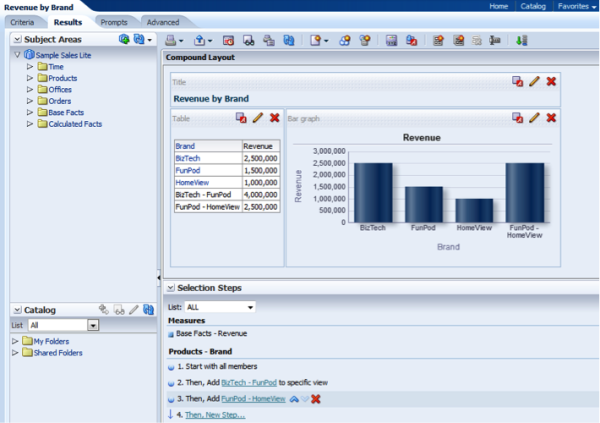Remove the Table view with its red X
The width and height of the screenshot is (600, 423).
point(274,118)
